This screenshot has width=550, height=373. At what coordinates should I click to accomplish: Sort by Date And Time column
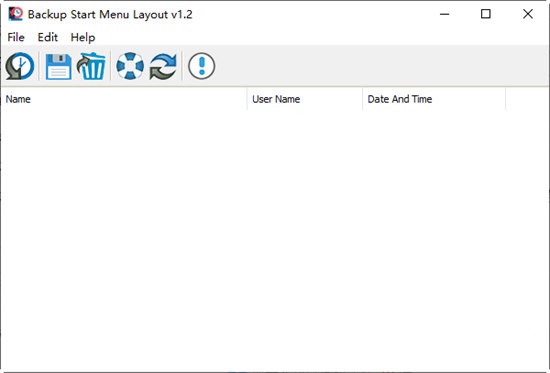point(434,99)
